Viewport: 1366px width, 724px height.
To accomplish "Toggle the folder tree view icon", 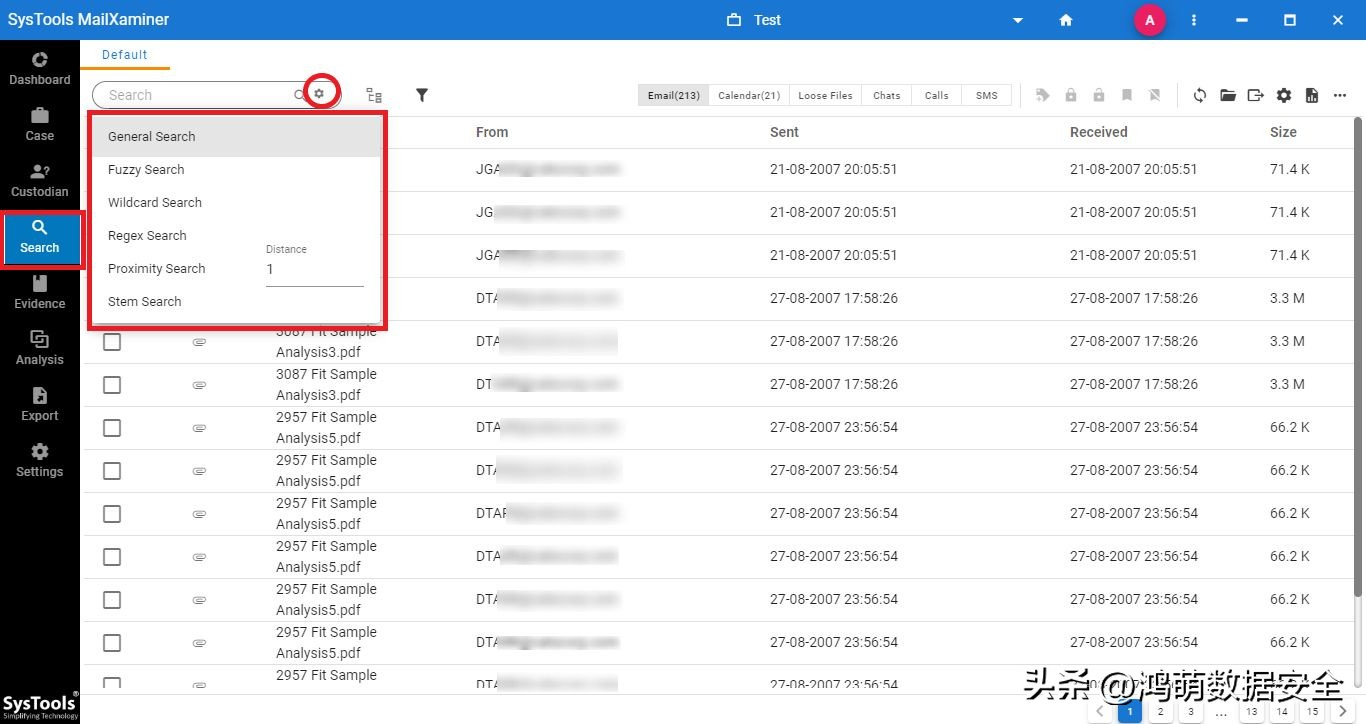I will 374,95.
